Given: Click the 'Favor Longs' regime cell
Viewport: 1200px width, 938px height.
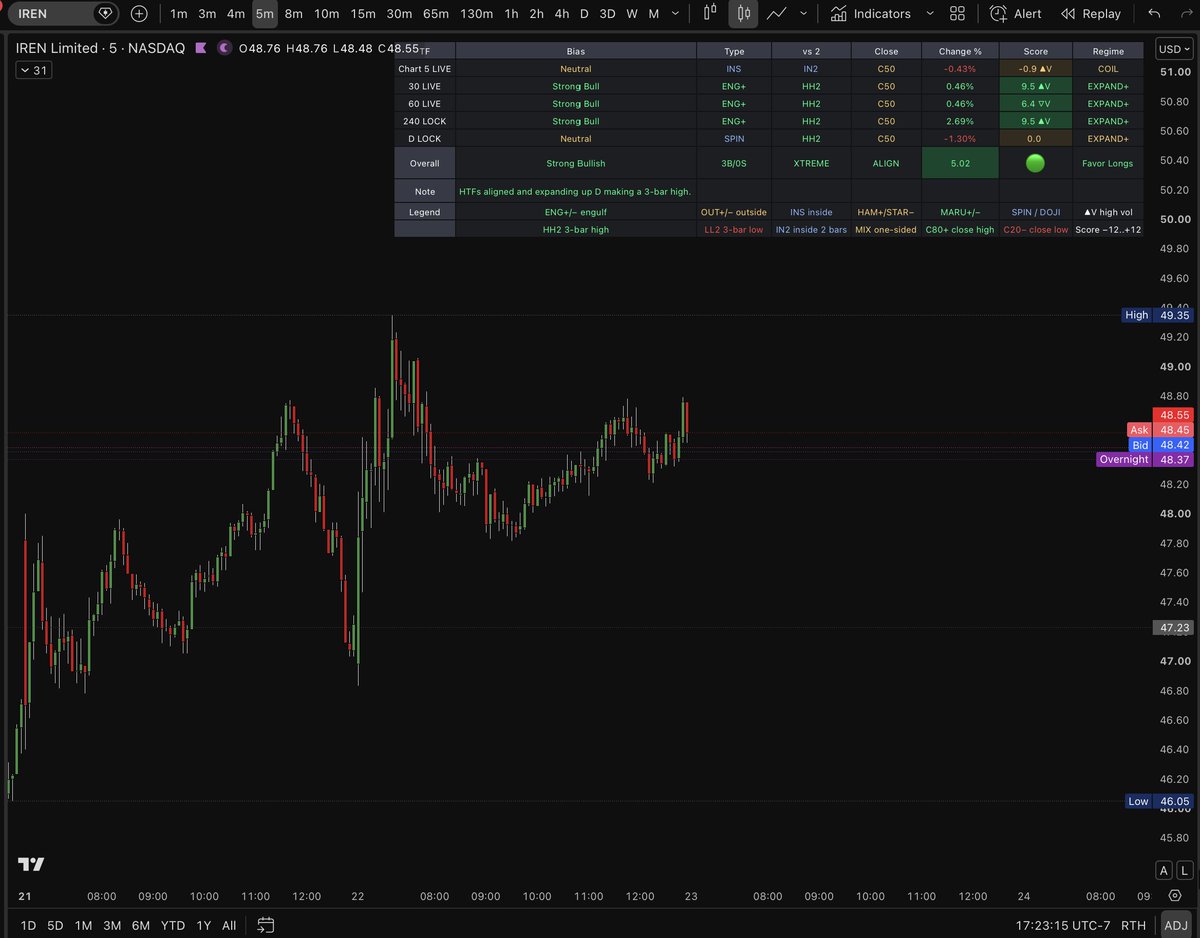Looking at the screenshot, I should 1107,163.
